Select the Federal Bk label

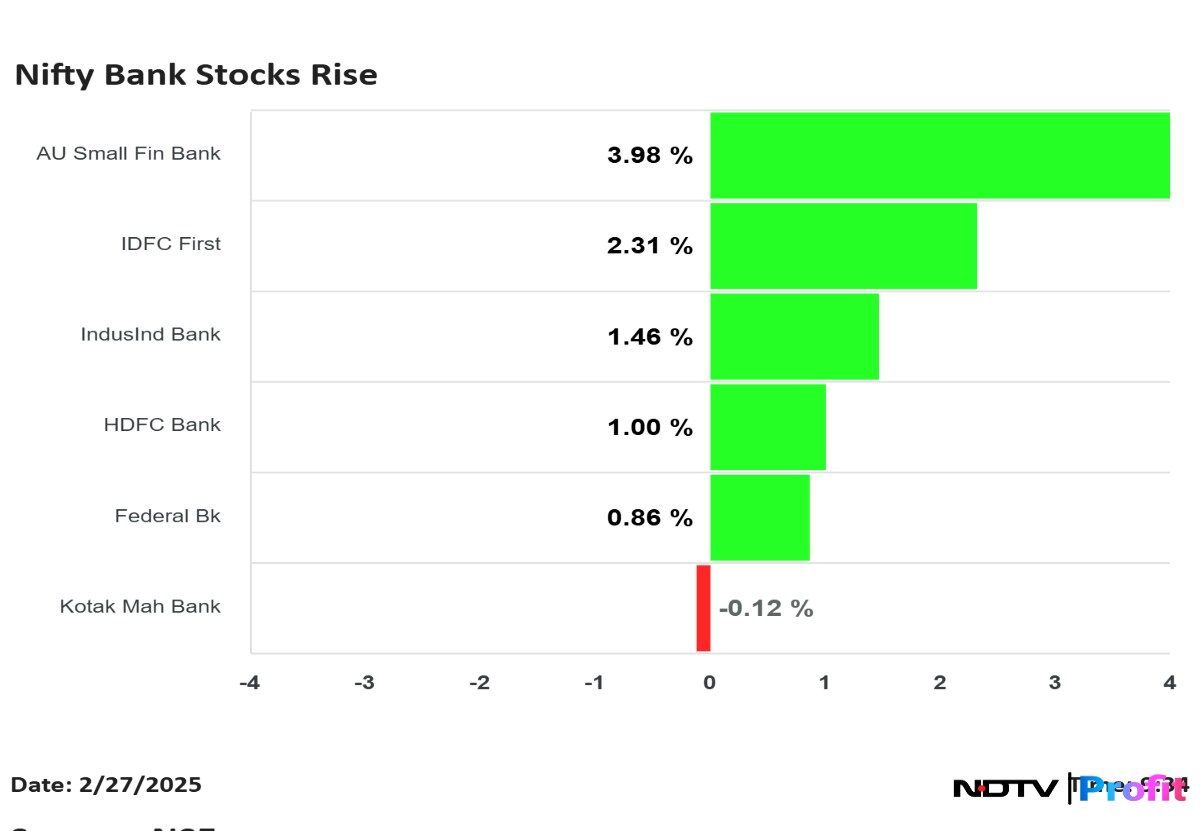167,516
